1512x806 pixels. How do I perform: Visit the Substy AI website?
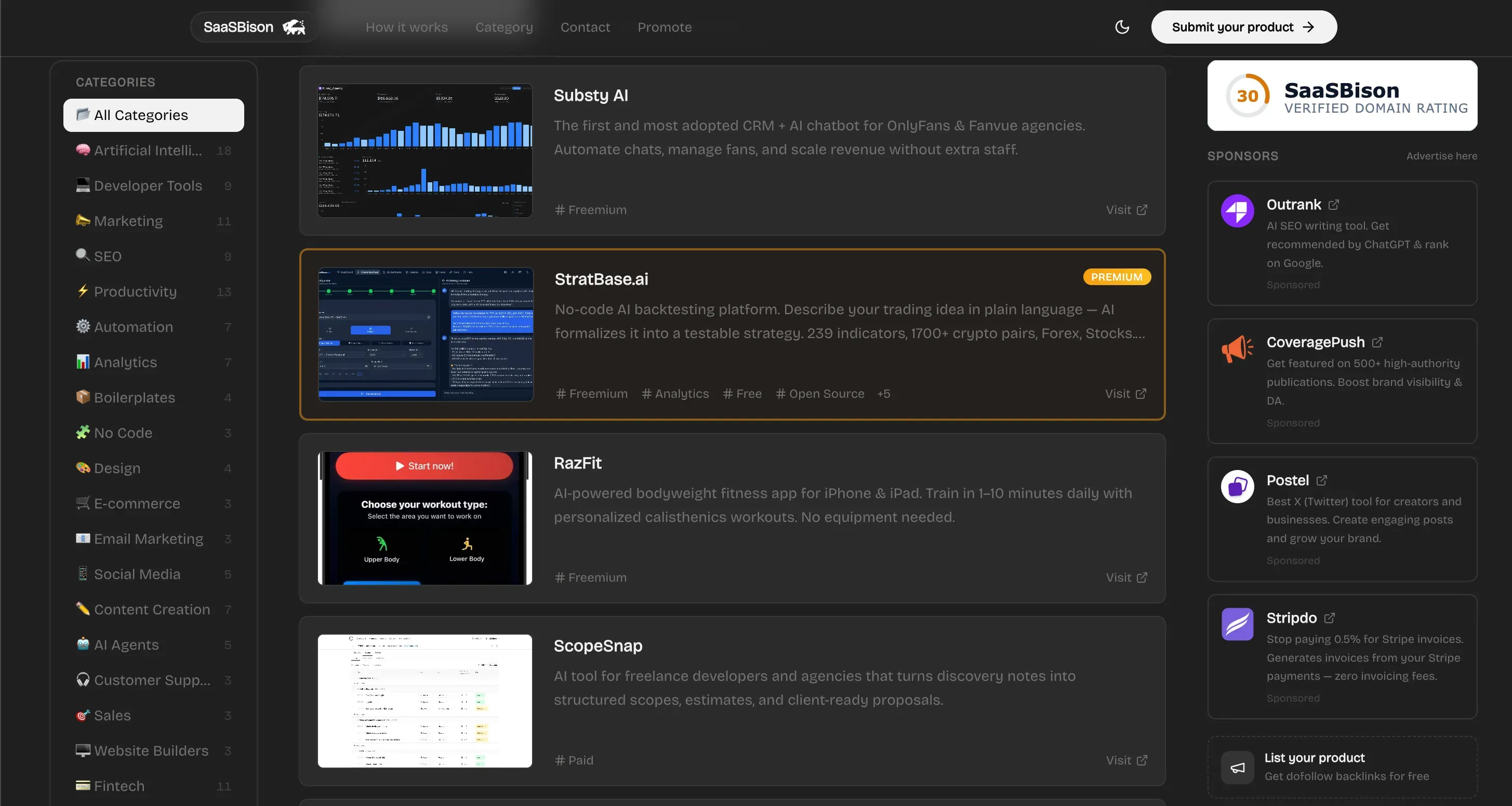[1126, 210]
